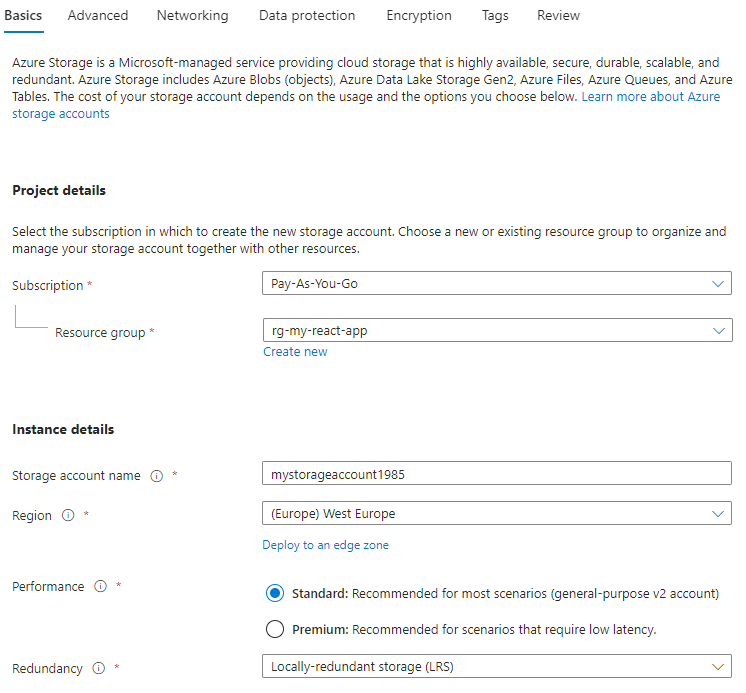Open the Advanced tab
746x693 pixels.
tap(98, 16)
